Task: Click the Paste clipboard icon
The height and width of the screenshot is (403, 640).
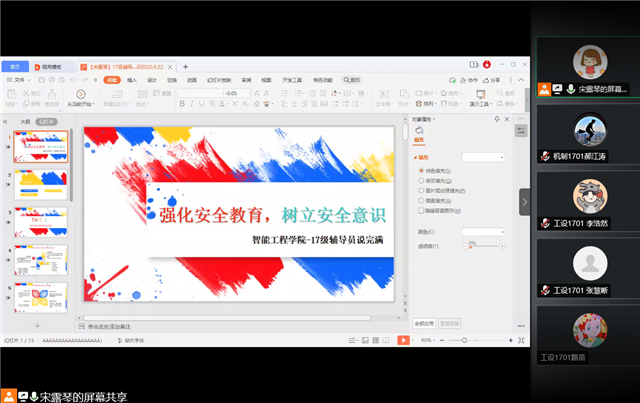Action: click(11, 94)
